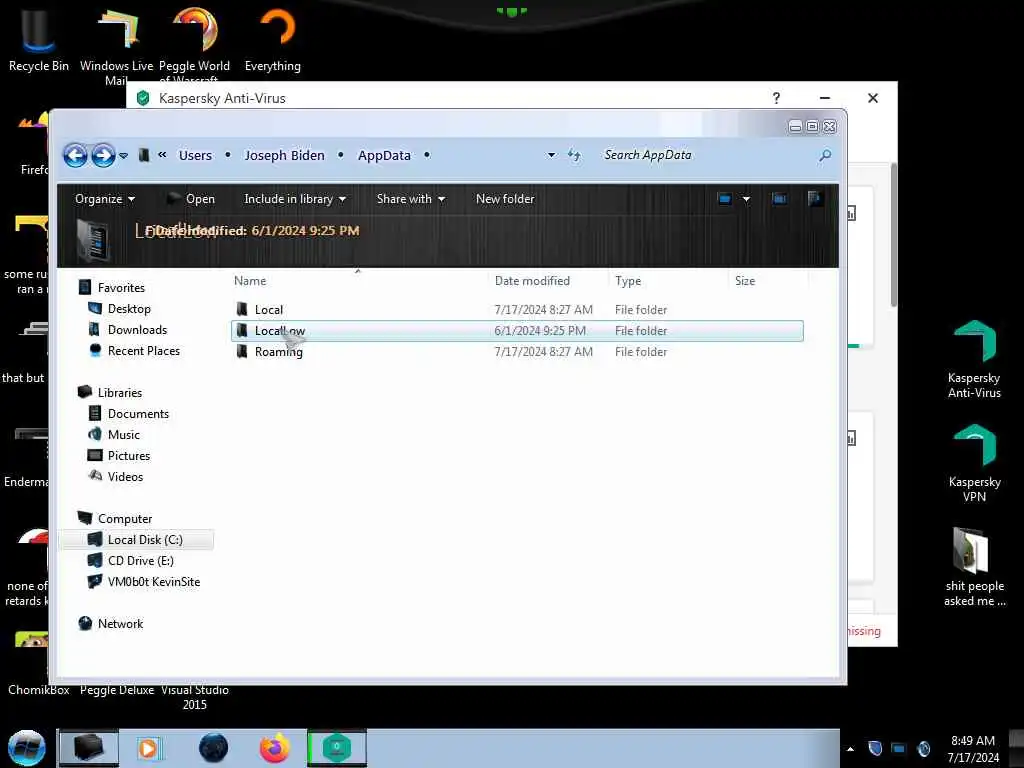1024x768 pixels.
Task: Click the Kaspersky Anti-Virus window help icon
Action: tap(776, 98)
